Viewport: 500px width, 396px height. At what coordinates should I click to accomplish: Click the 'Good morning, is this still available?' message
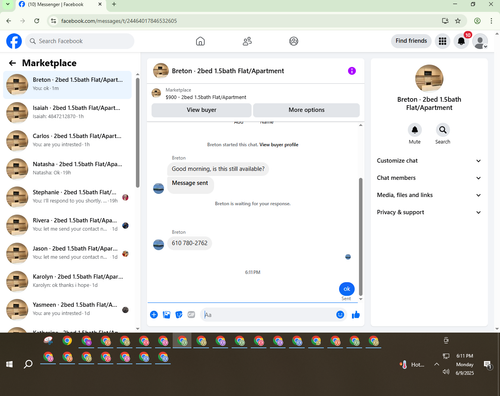coord(218,169)
